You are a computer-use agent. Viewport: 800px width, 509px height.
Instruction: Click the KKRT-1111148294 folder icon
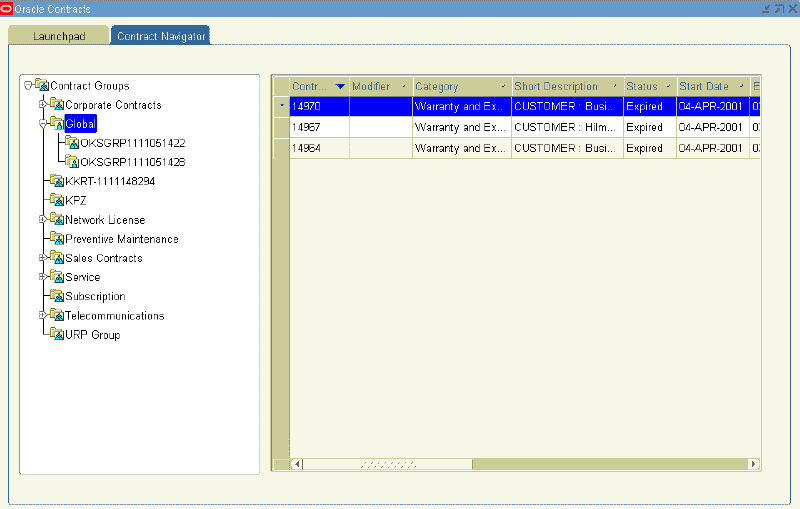[x=57, y=181]
